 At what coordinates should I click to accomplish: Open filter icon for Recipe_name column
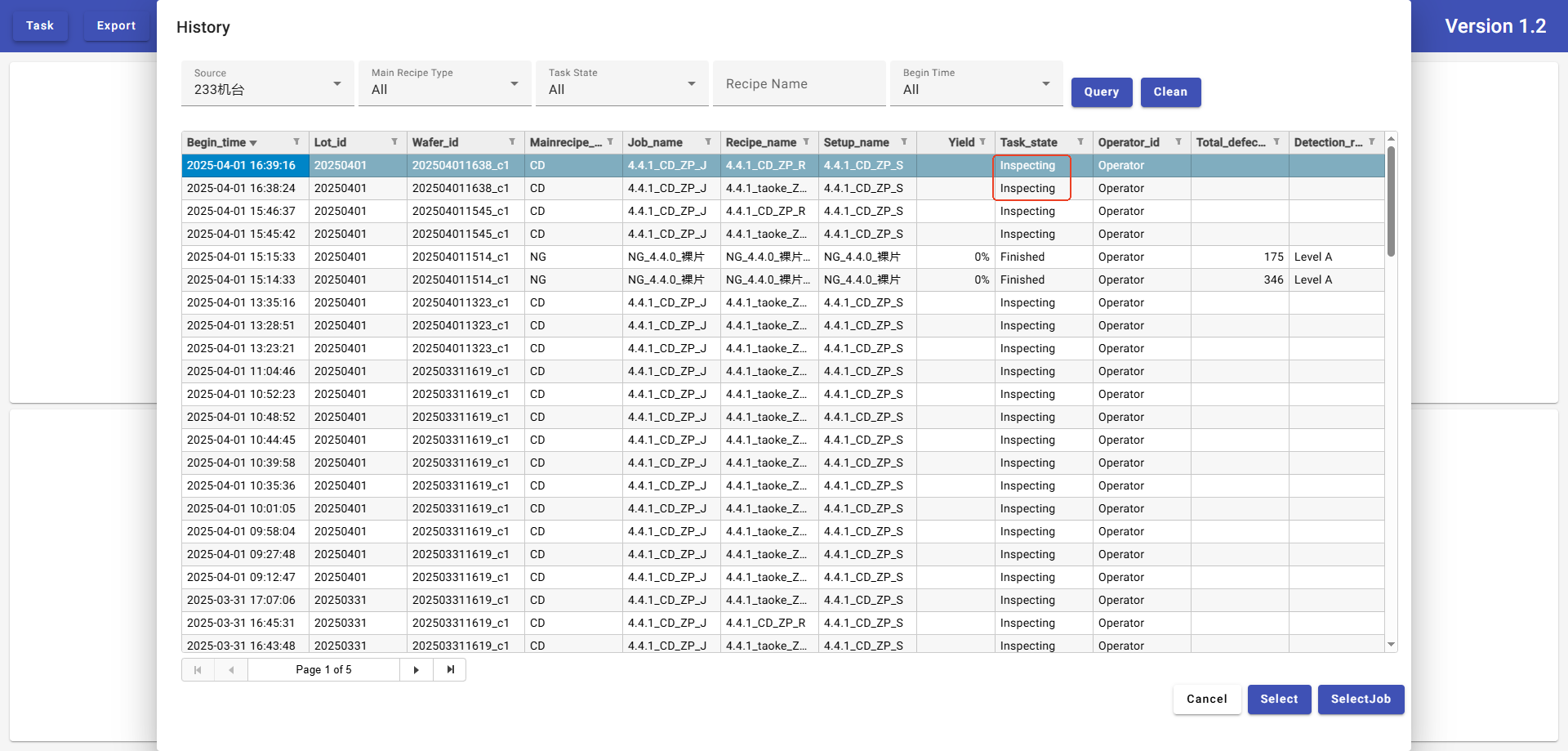[x=806, y=142]
